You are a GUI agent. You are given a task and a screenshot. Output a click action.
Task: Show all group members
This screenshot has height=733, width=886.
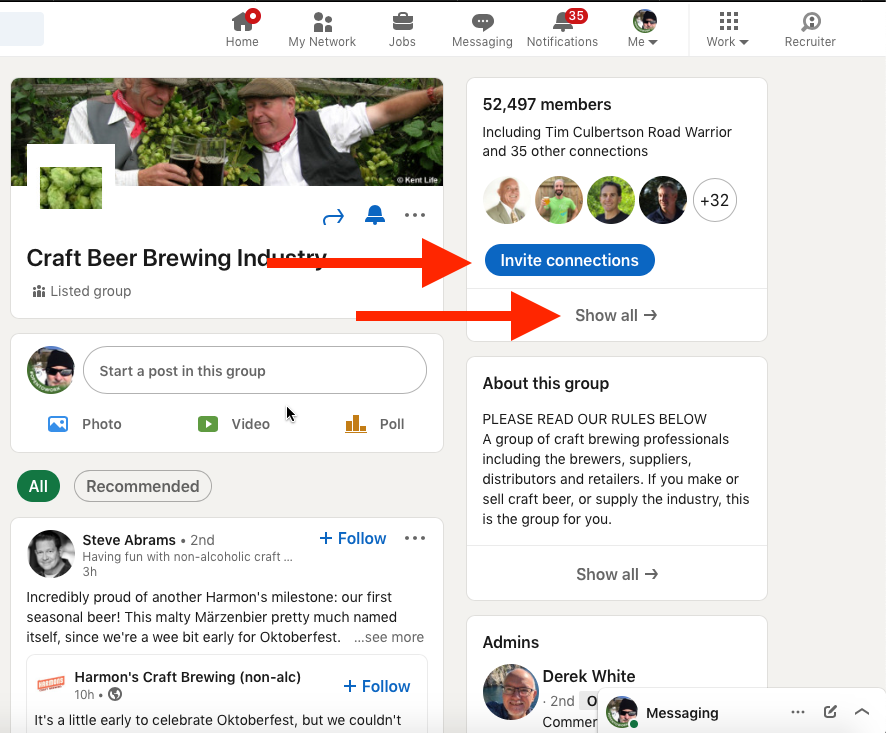click(616, 315)
